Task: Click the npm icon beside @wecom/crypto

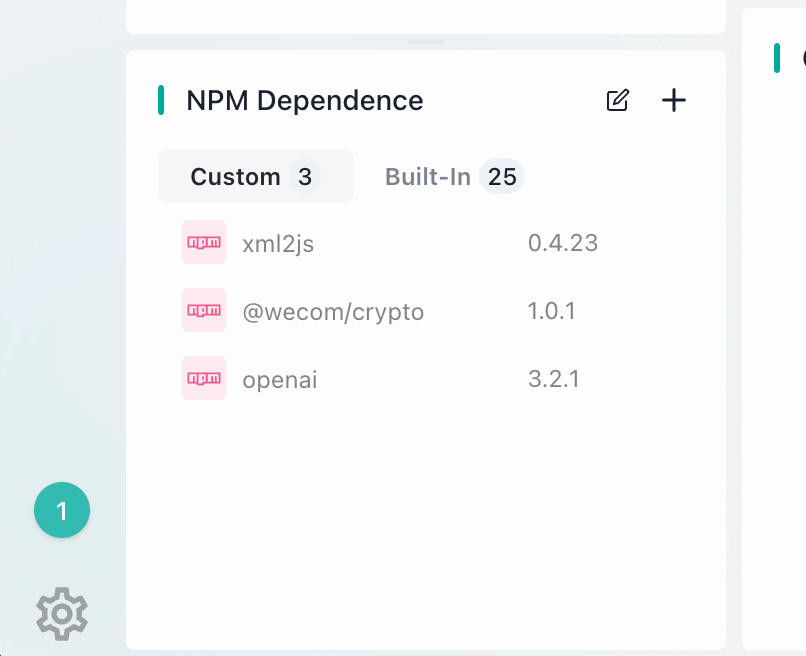Action: point(204,310)
